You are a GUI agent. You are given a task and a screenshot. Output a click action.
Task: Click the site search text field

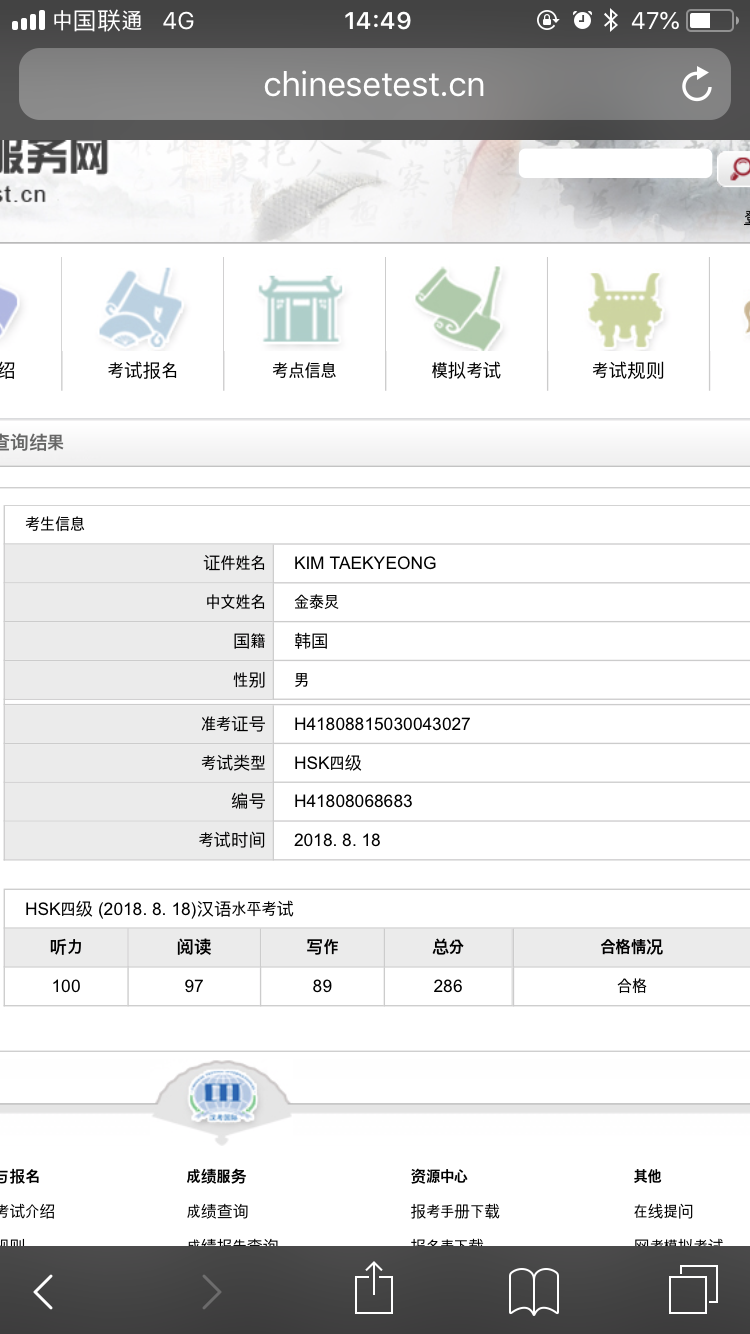tap(615, 164)
